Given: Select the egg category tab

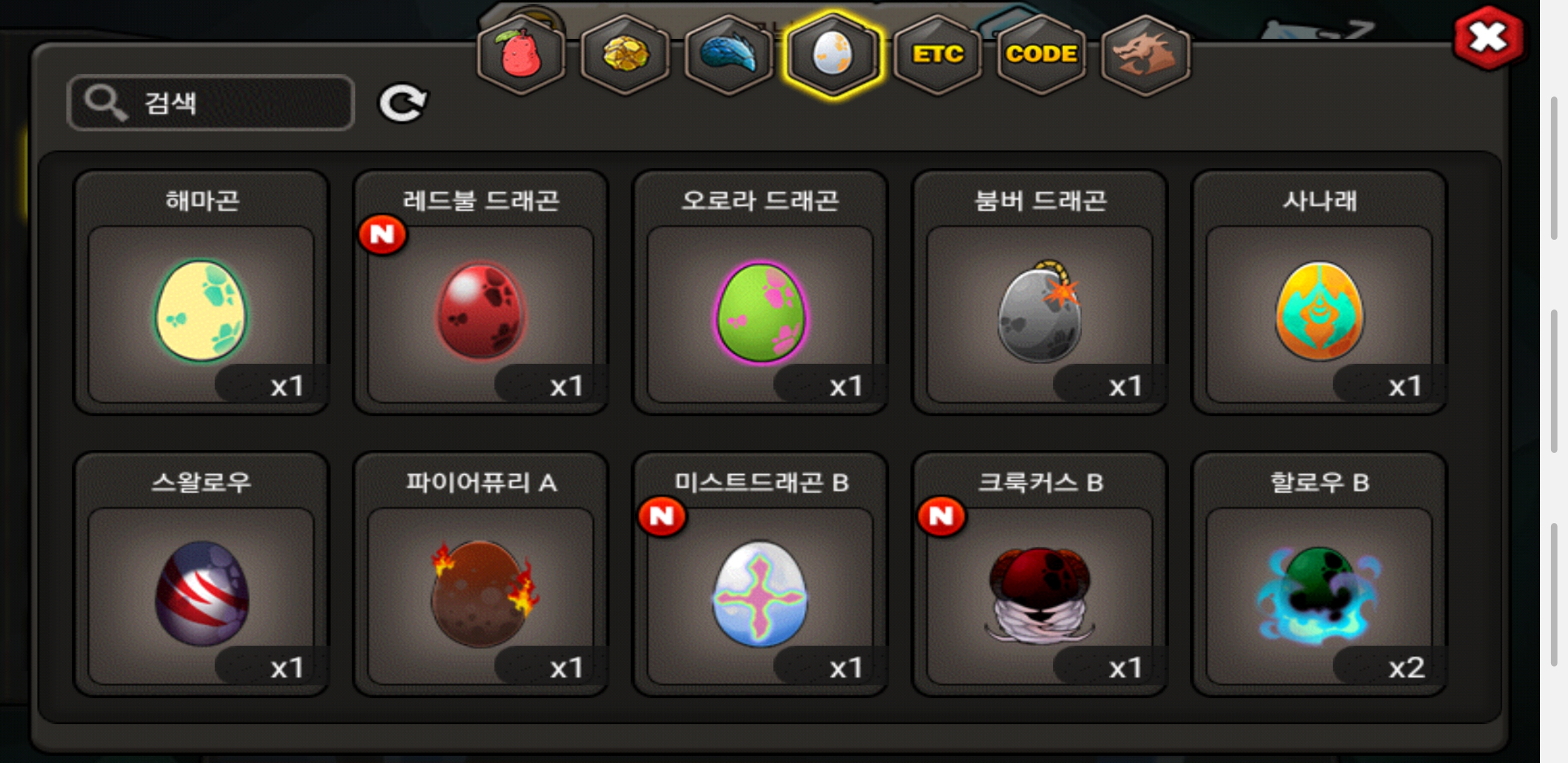Looking at the screenshot, I should (x=833, y=55).
